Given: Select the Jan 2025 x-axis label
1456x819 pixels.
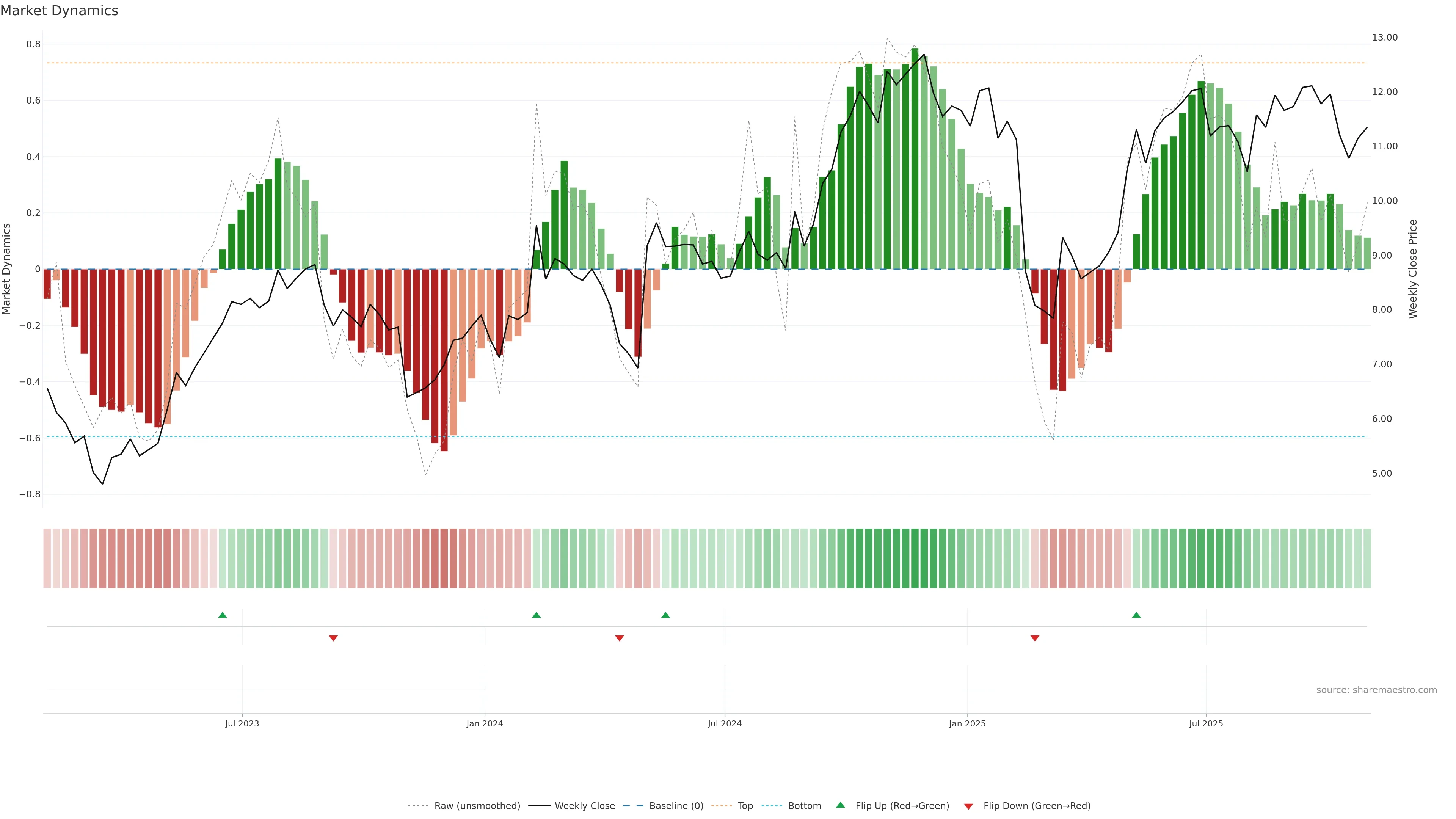Looking at the screenshot, I should point(967,723).
